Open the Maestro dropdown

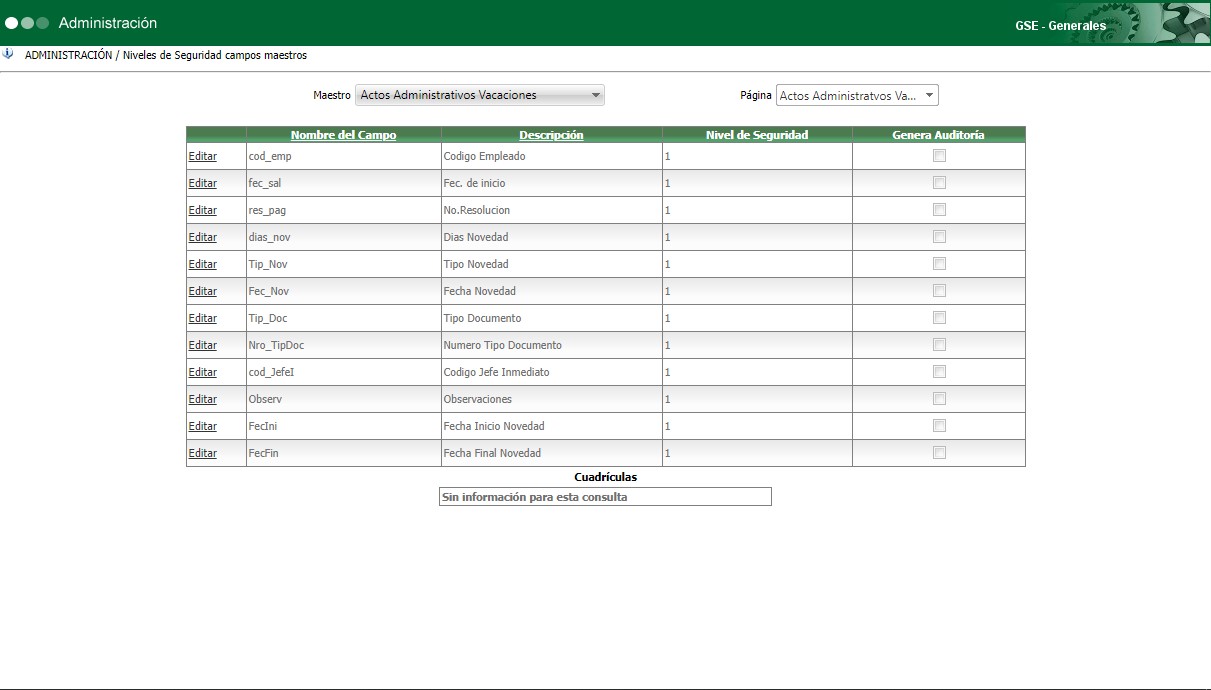pyautogui.click(x=480, y=96)
